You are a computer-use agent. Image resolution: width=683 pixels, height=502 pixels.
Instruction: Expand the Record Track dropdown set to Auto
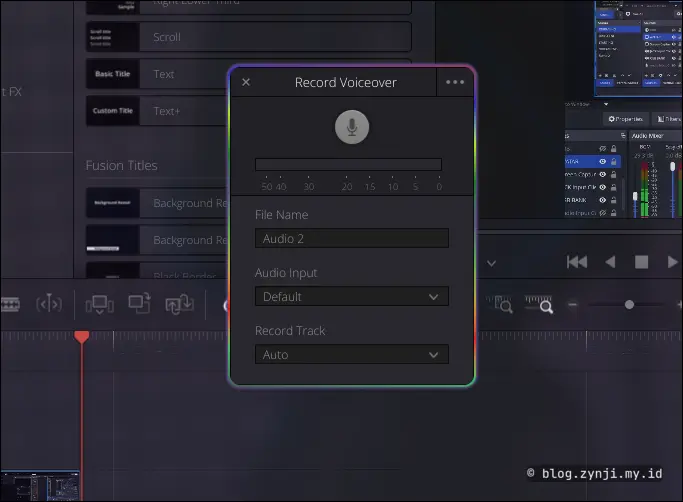pos(351,355)
